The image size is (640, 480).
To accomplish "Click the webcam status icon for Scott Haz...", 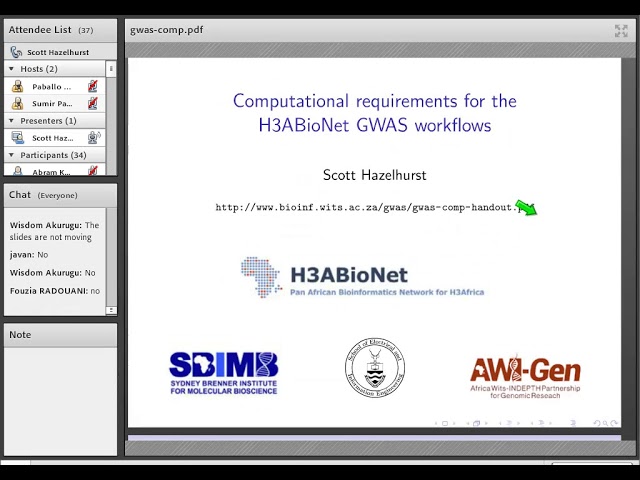I will pyautogui.click(x=94, y=138).
